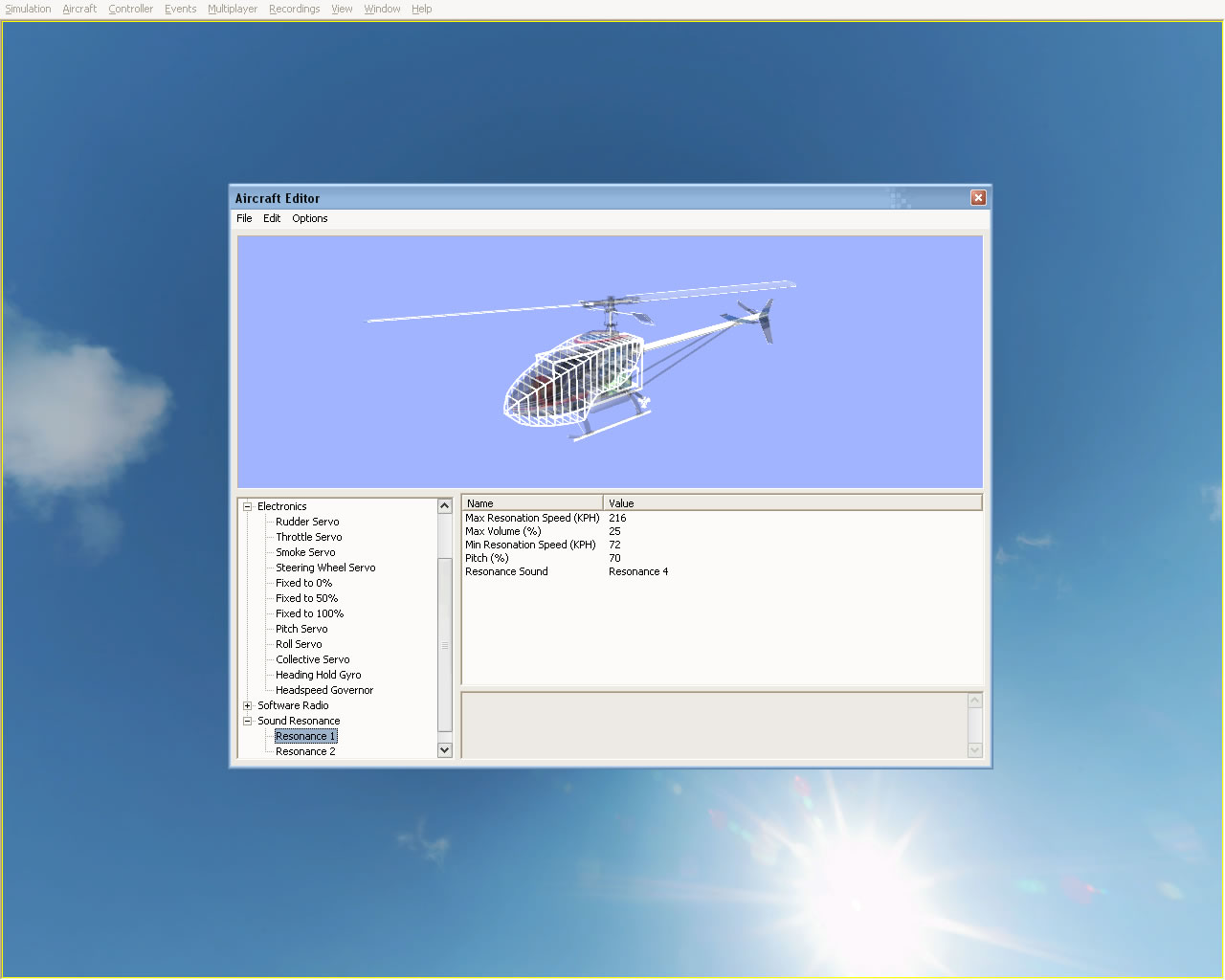
Task: Open Aircraft Editor Edit menu
Action: [x=272, y=218]
